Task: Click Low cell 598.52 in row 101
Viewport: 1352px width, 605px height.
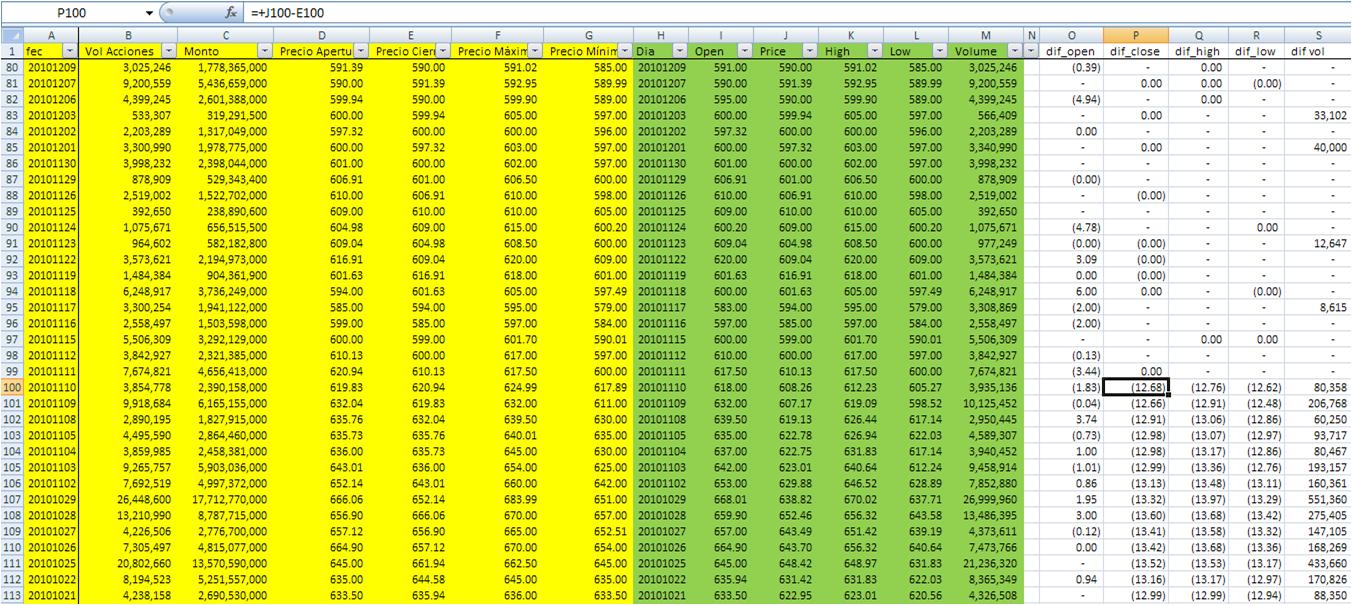Action: (916, 403)
